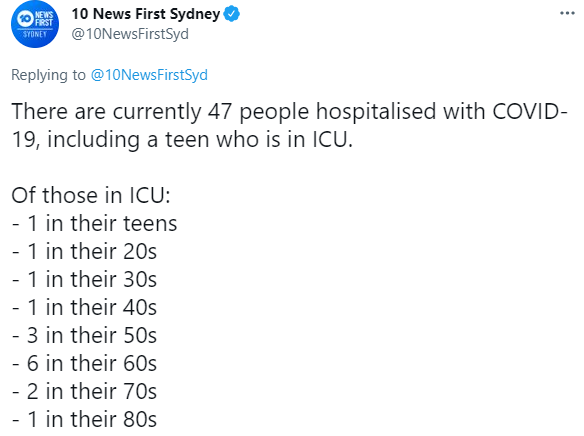
Task: Click the '1 in their 40s' entry
Action: (85, 307)
